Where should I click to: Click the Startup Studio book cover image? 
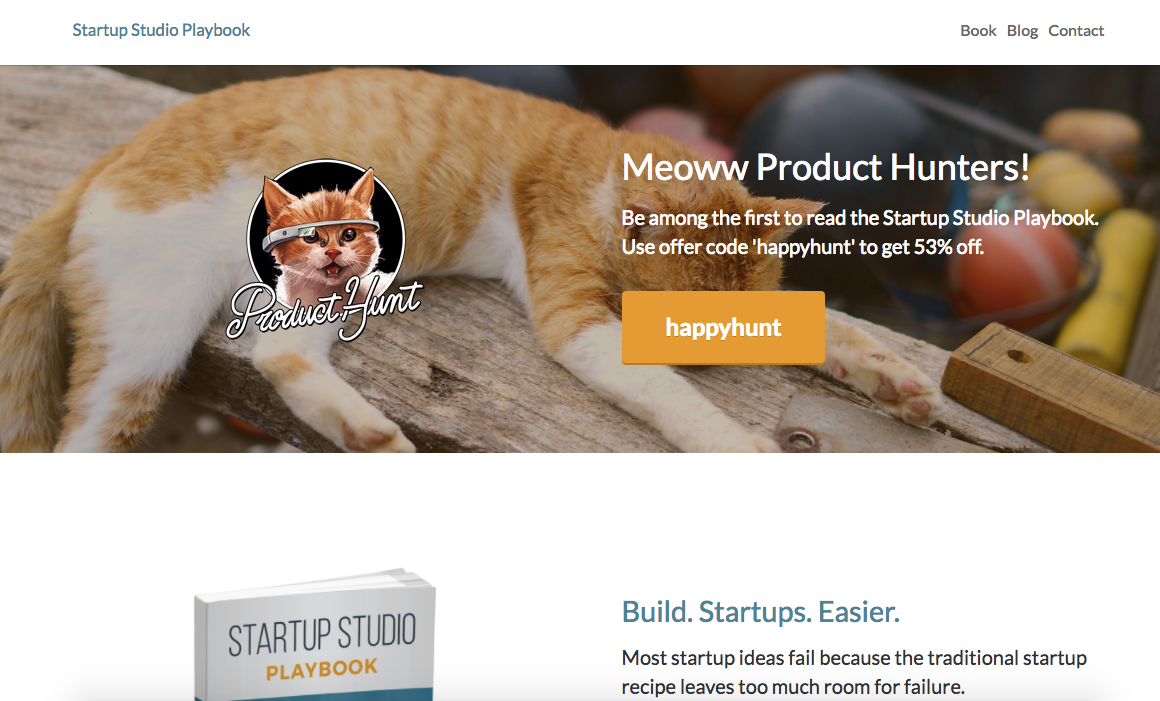pyautogui.click(x=315, y=635)
